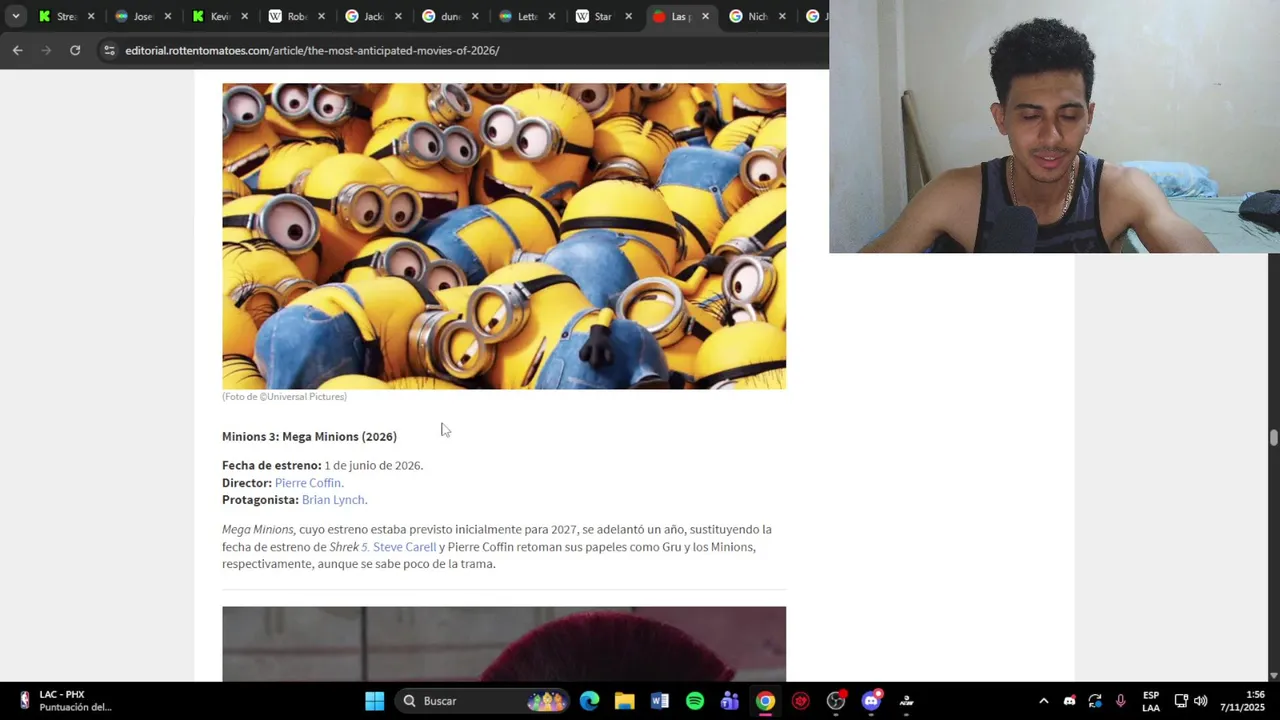Click the Discord tray icon

1069,701
